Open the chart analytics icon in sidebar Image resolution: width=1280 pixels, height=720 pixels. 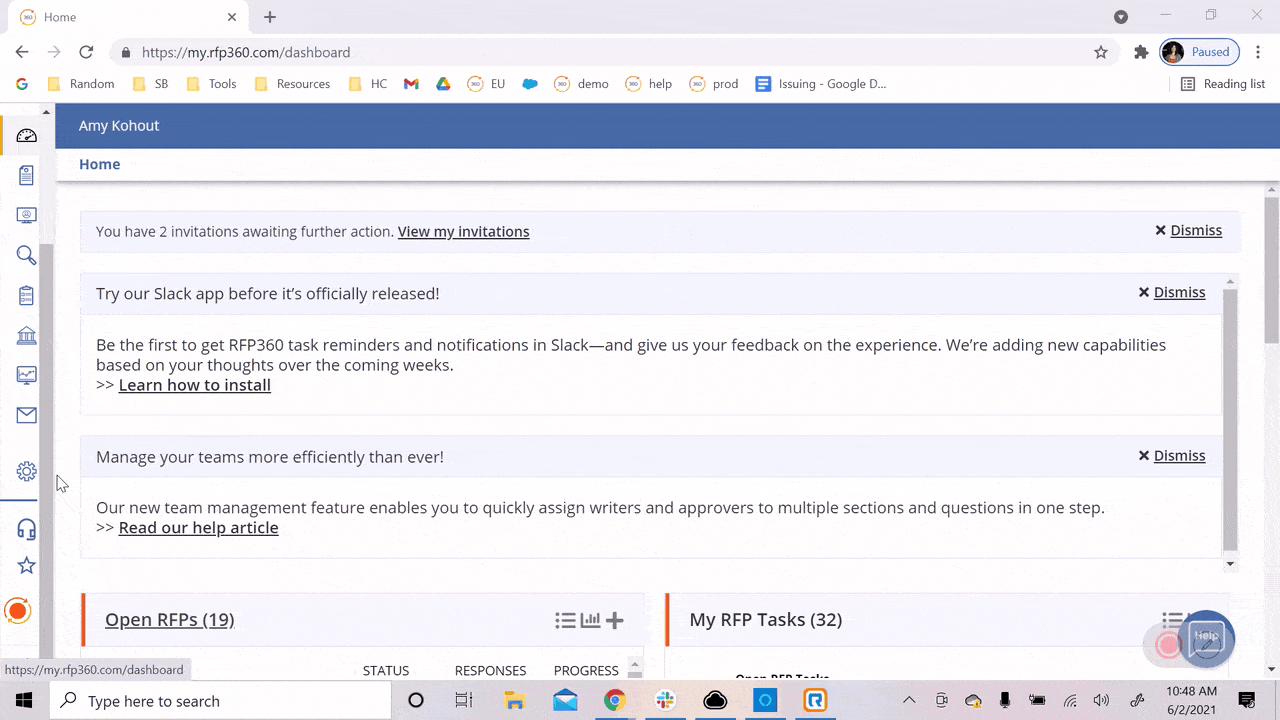(27, 375)
